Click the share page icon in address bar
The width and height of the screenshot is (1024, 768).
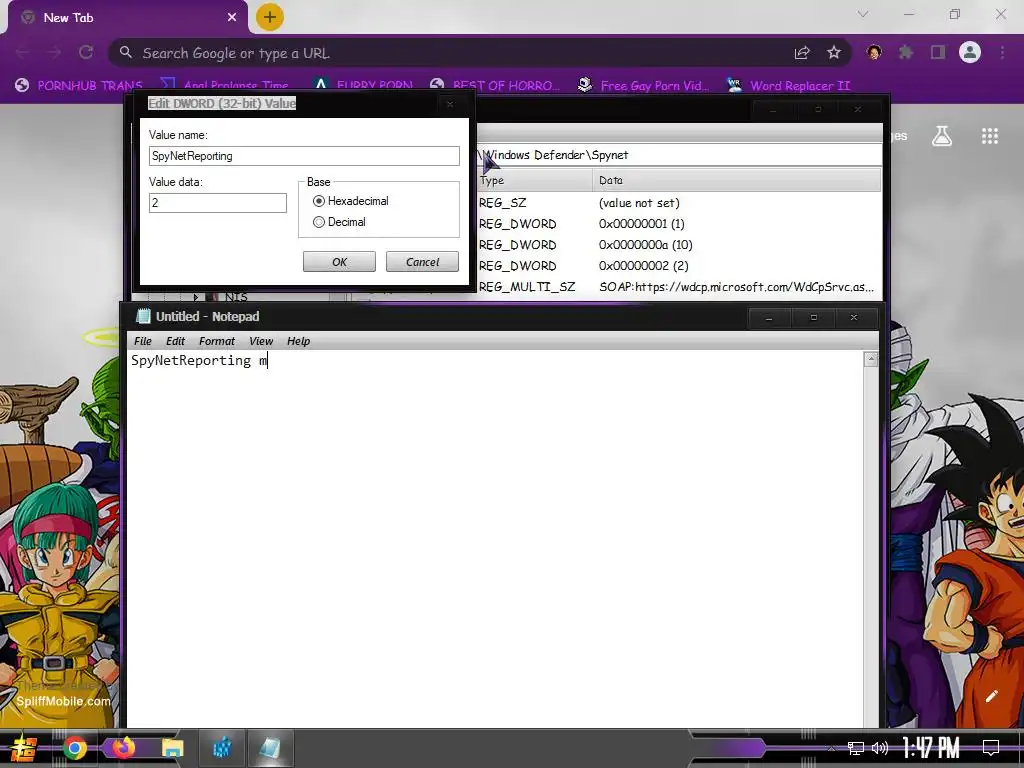pyautogui.click(x=802, y=53)
